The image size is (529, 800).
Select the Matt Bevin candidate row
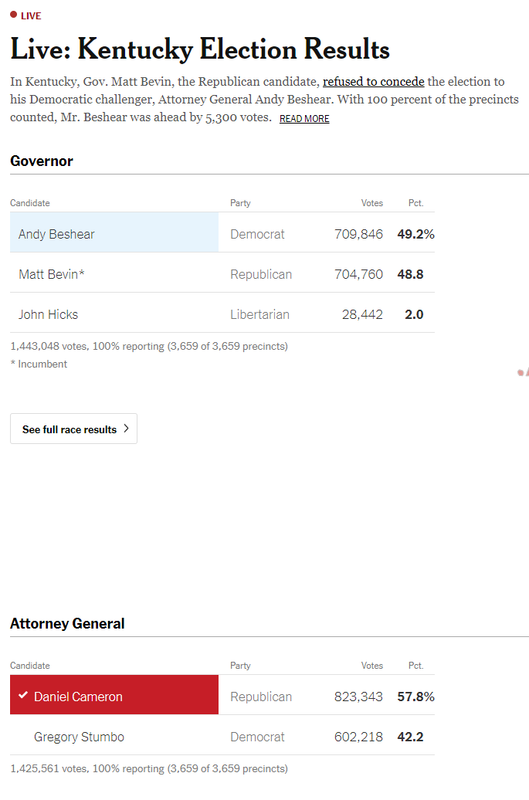pyautogui.click(x=222, y=273)
